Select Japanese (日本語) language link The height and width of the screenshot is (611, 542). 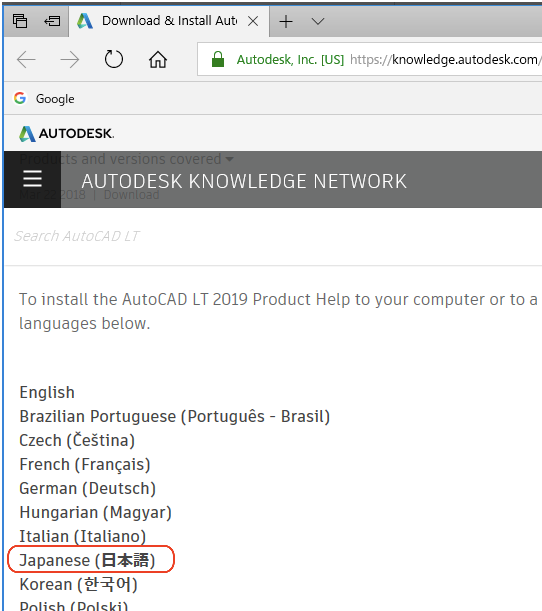point(87,560)
